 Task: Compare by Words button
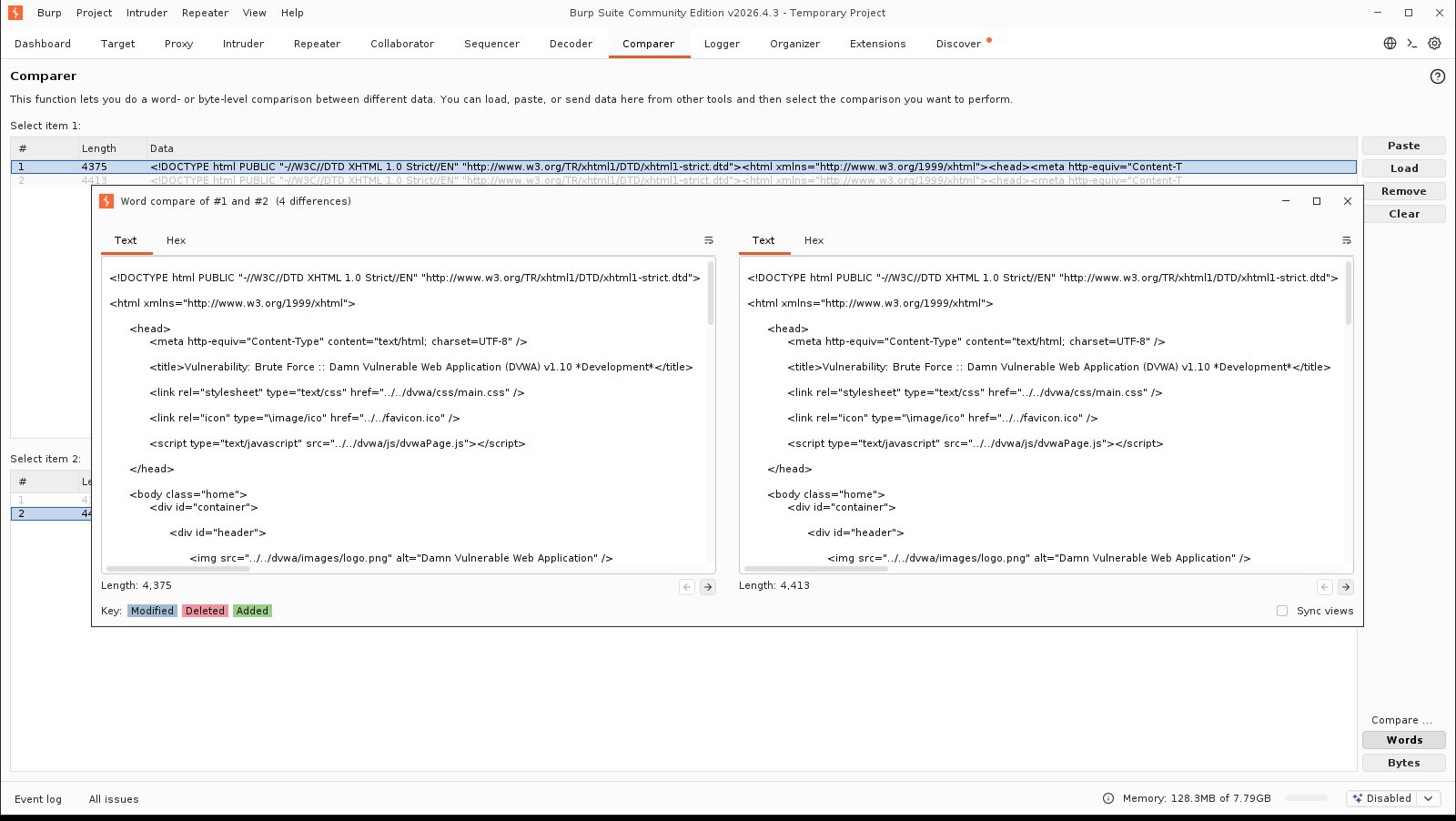pyautogui.click(x=1403, y=740)
